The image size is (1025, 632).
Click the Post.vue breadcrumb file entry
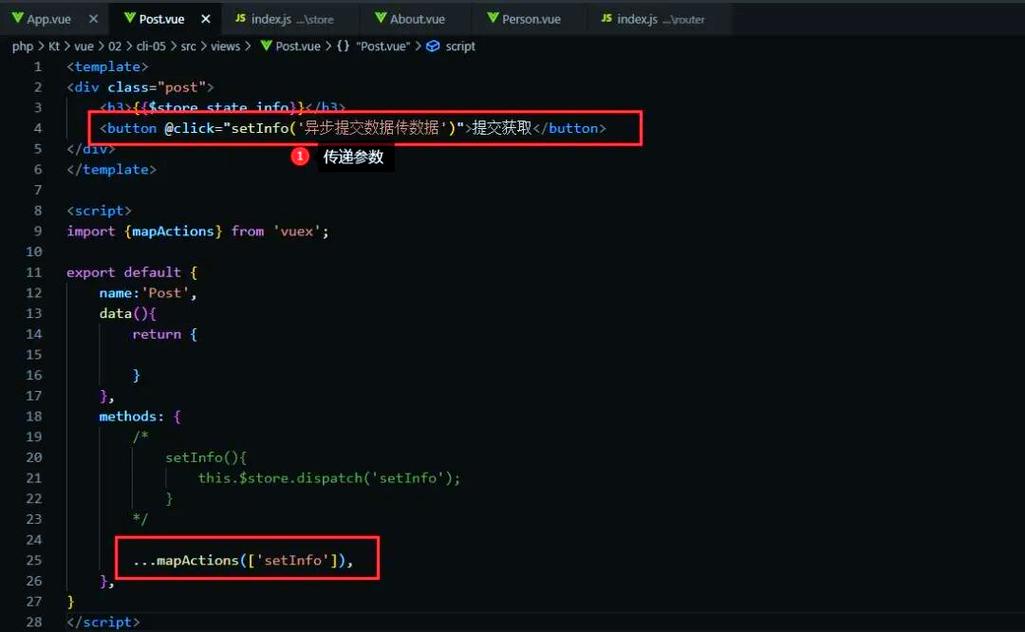[x=291, y=46]
